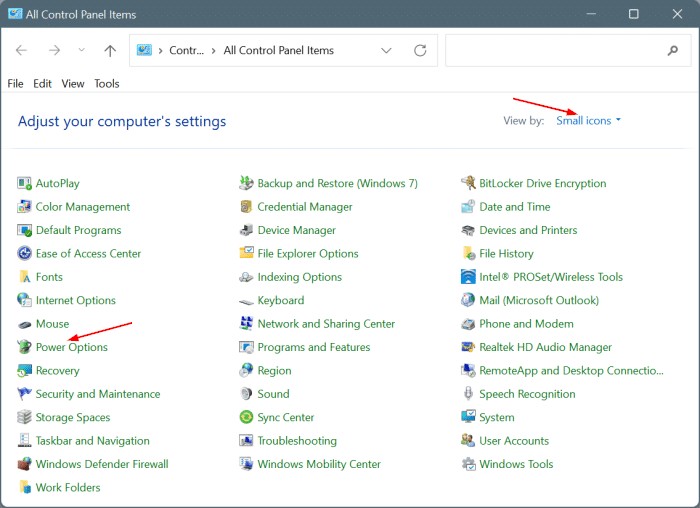
Task: Click the search magnifier button
Action: pyautogui.click(x=673, y=50)
